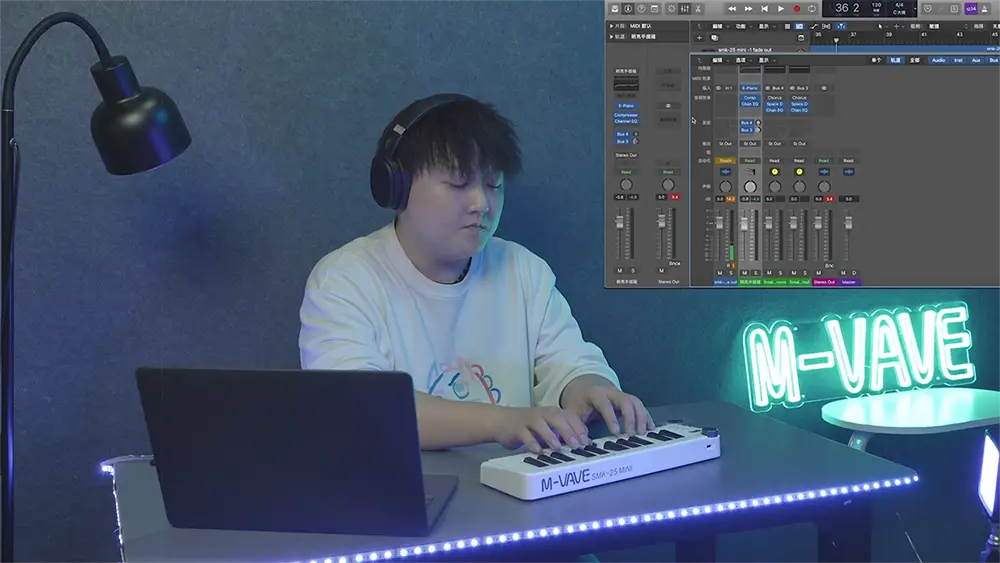Toggle the blue Catch Playhead icon

(841, 27)
